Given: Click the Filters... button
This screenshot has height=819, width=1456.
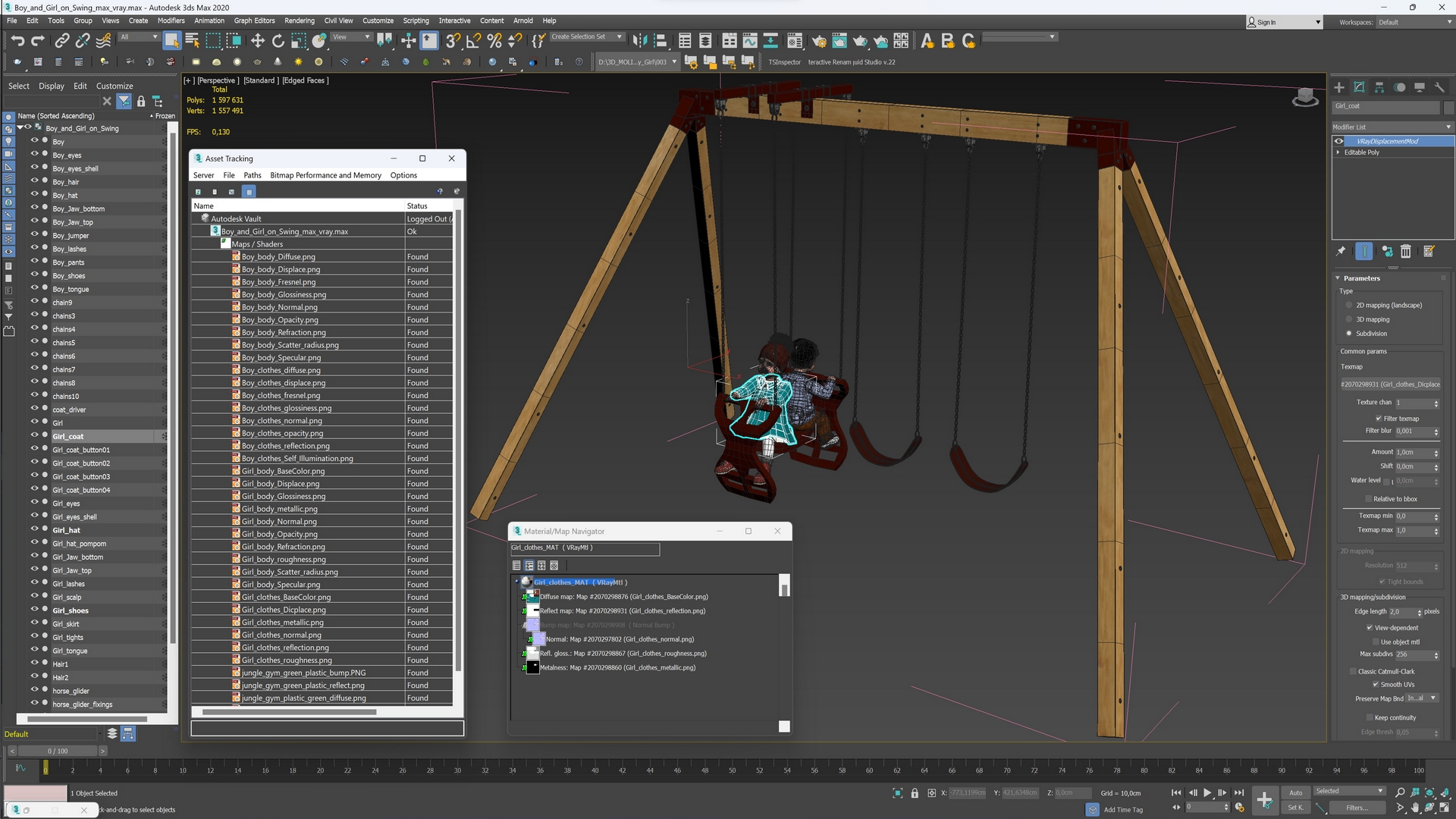Looking at the screenshot, I should [1357, 808].
